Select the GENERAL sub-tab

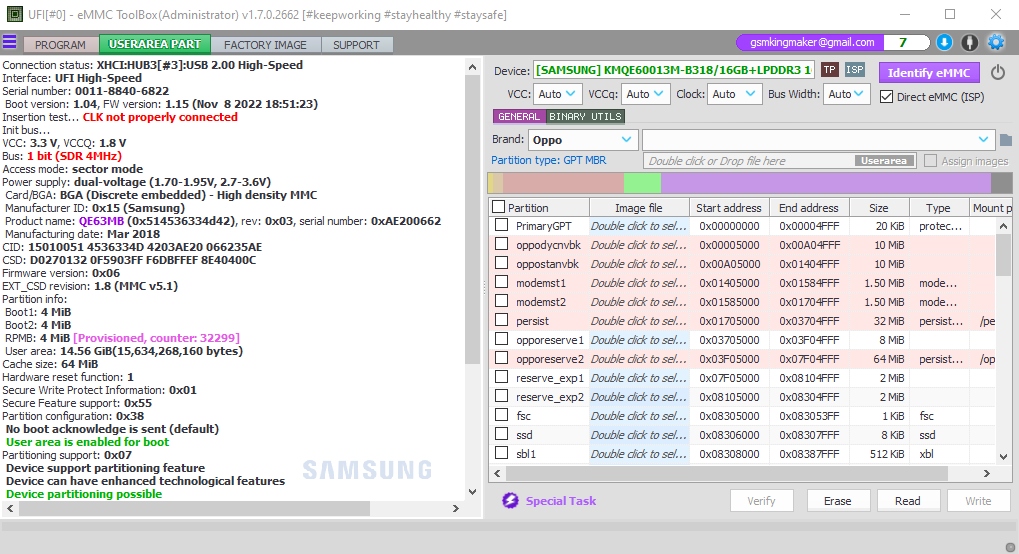(x=519, y=116)
